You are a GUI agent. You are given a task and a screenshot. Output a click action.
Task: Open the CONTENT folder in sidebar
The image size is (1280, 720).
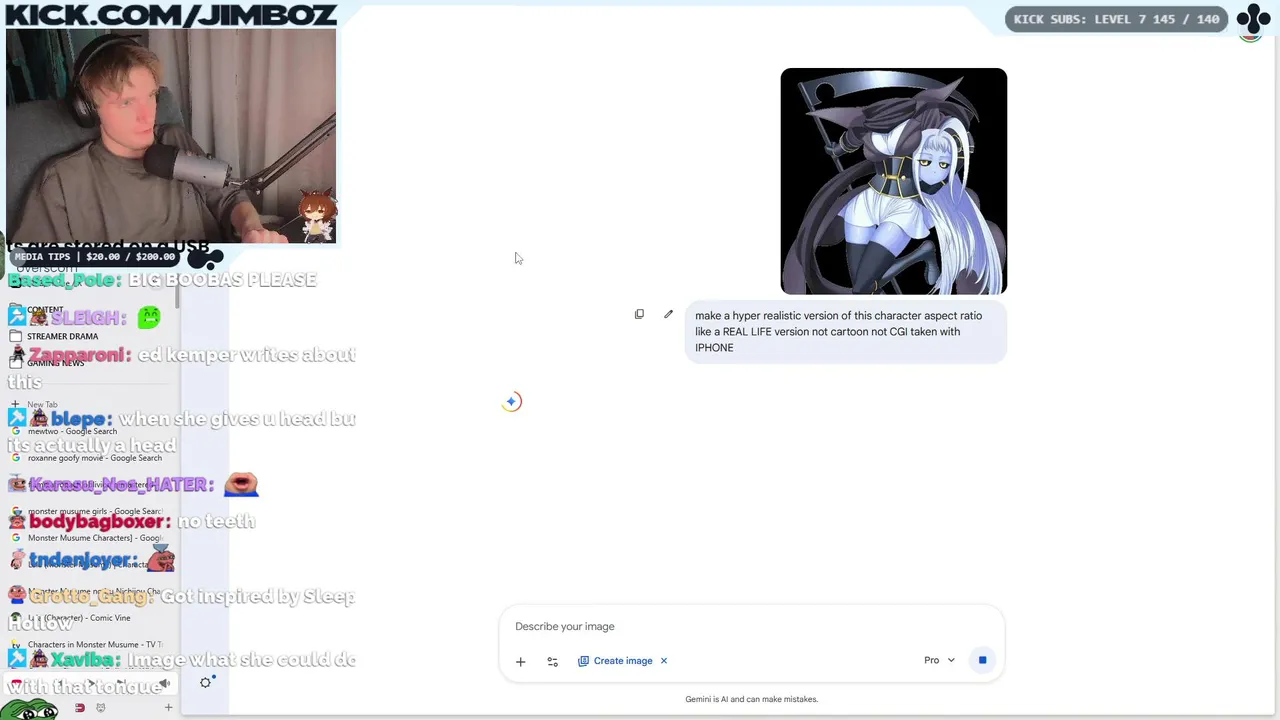(45, 310)
